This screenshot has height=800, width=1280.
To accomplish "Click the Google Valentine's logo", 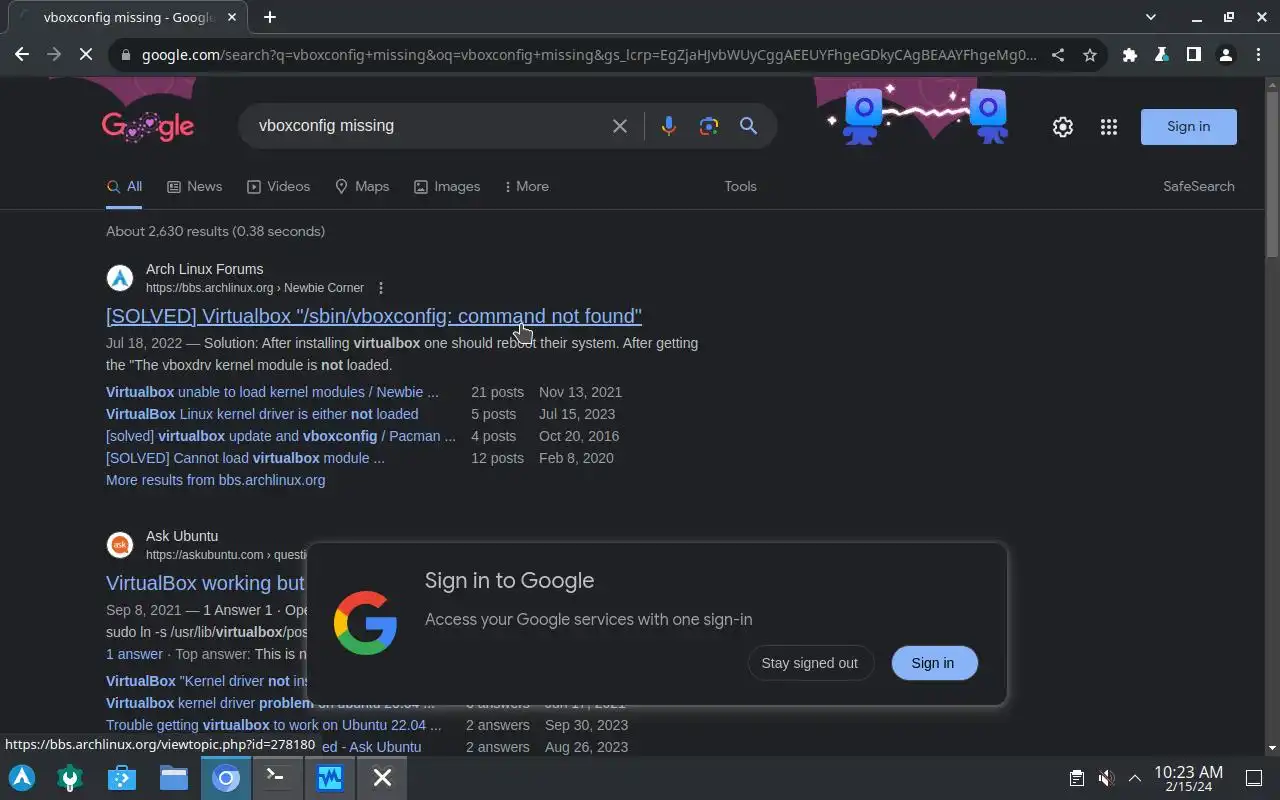I will [148, 126].
